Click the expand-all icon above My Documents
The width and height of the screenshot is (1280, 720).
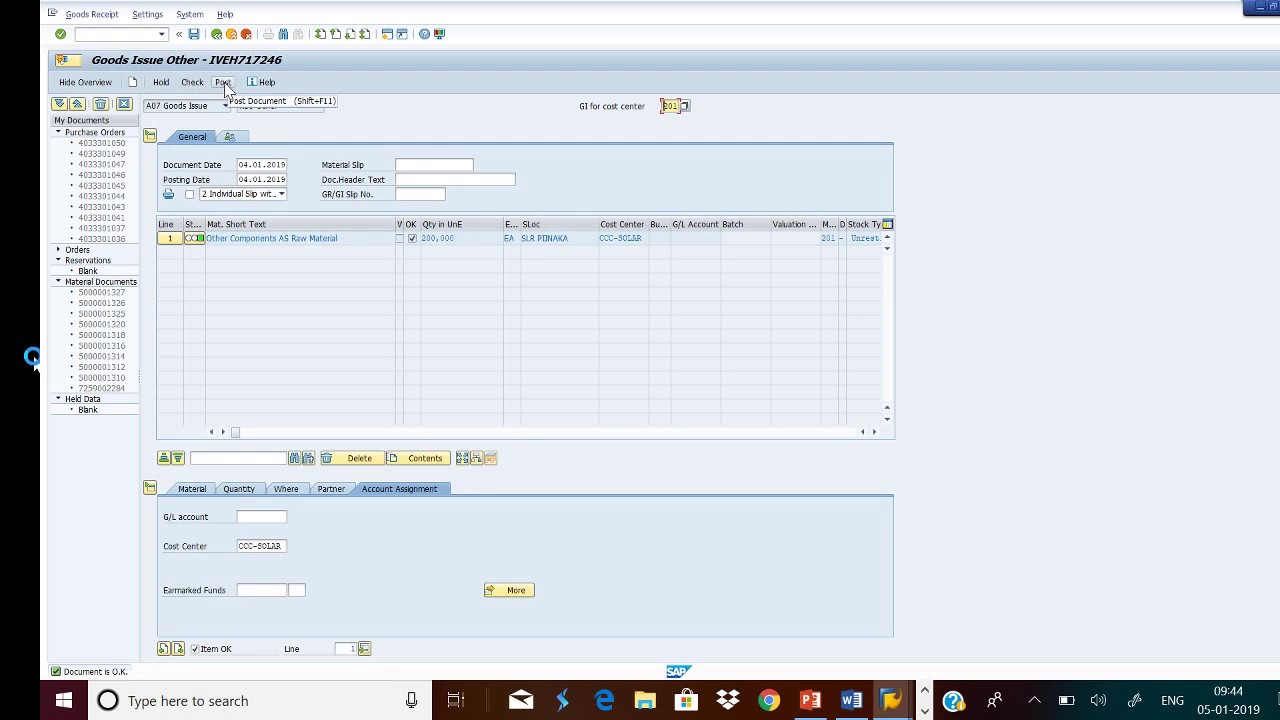60,104
